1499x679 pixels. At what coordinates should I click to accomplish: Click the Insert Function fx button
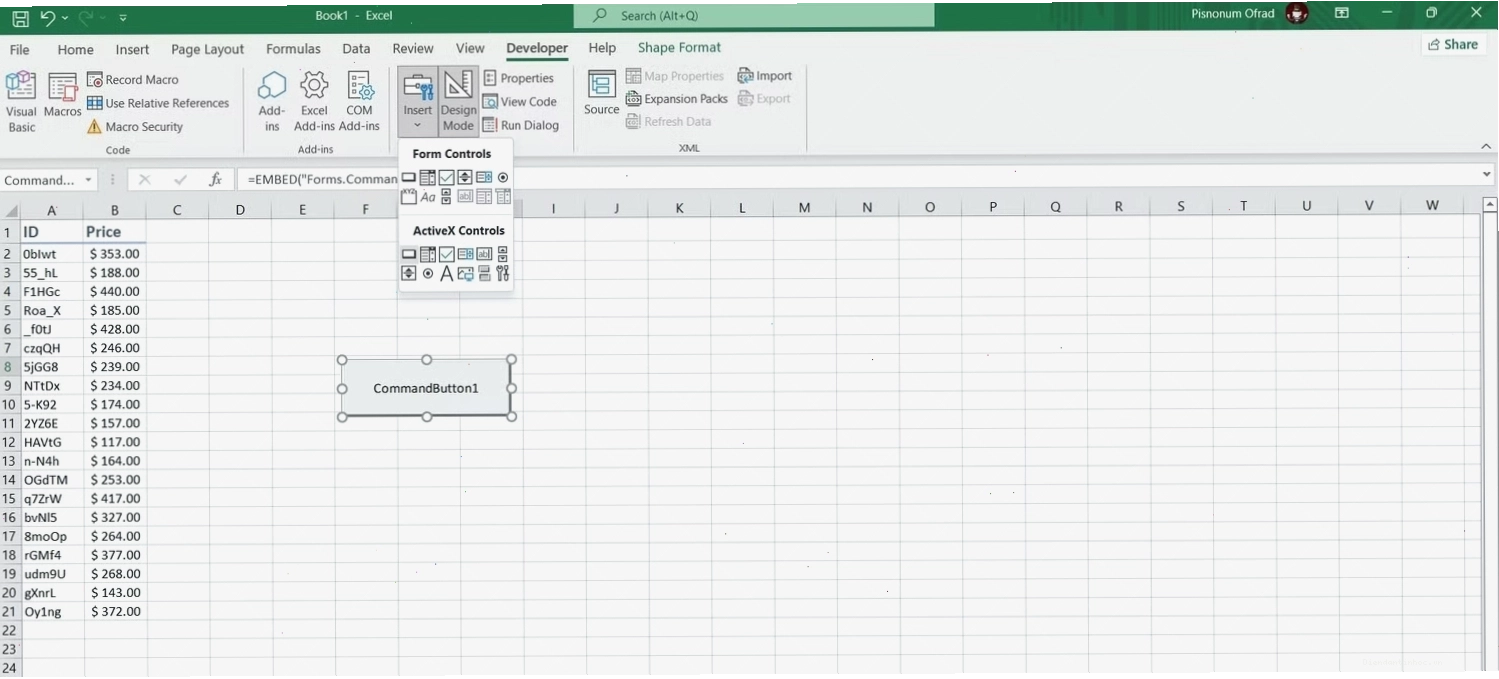215,180
